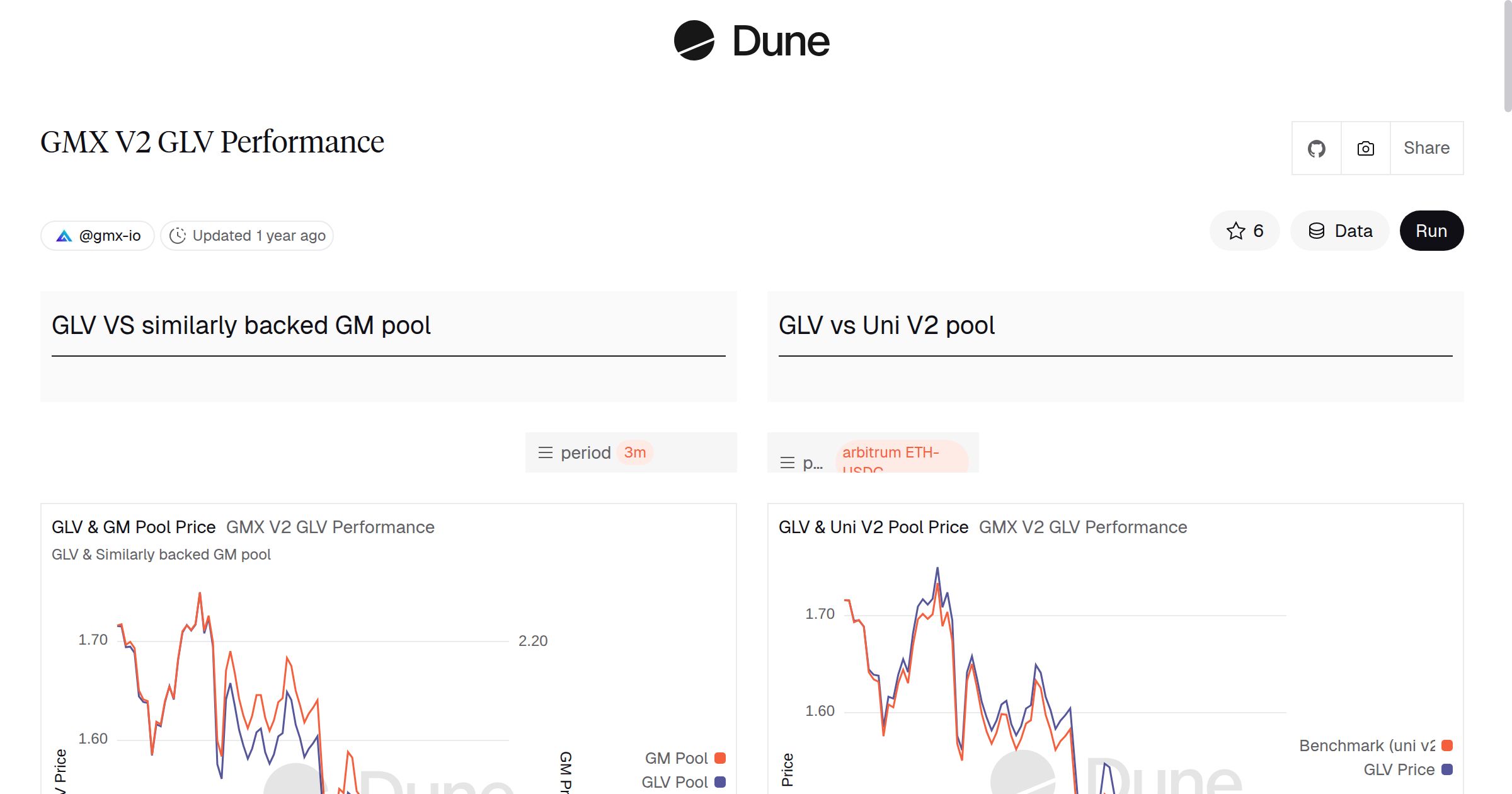Click the hamburger icon beside the period parameter
The image size is (1512, 794).
(x=545, y=452)
